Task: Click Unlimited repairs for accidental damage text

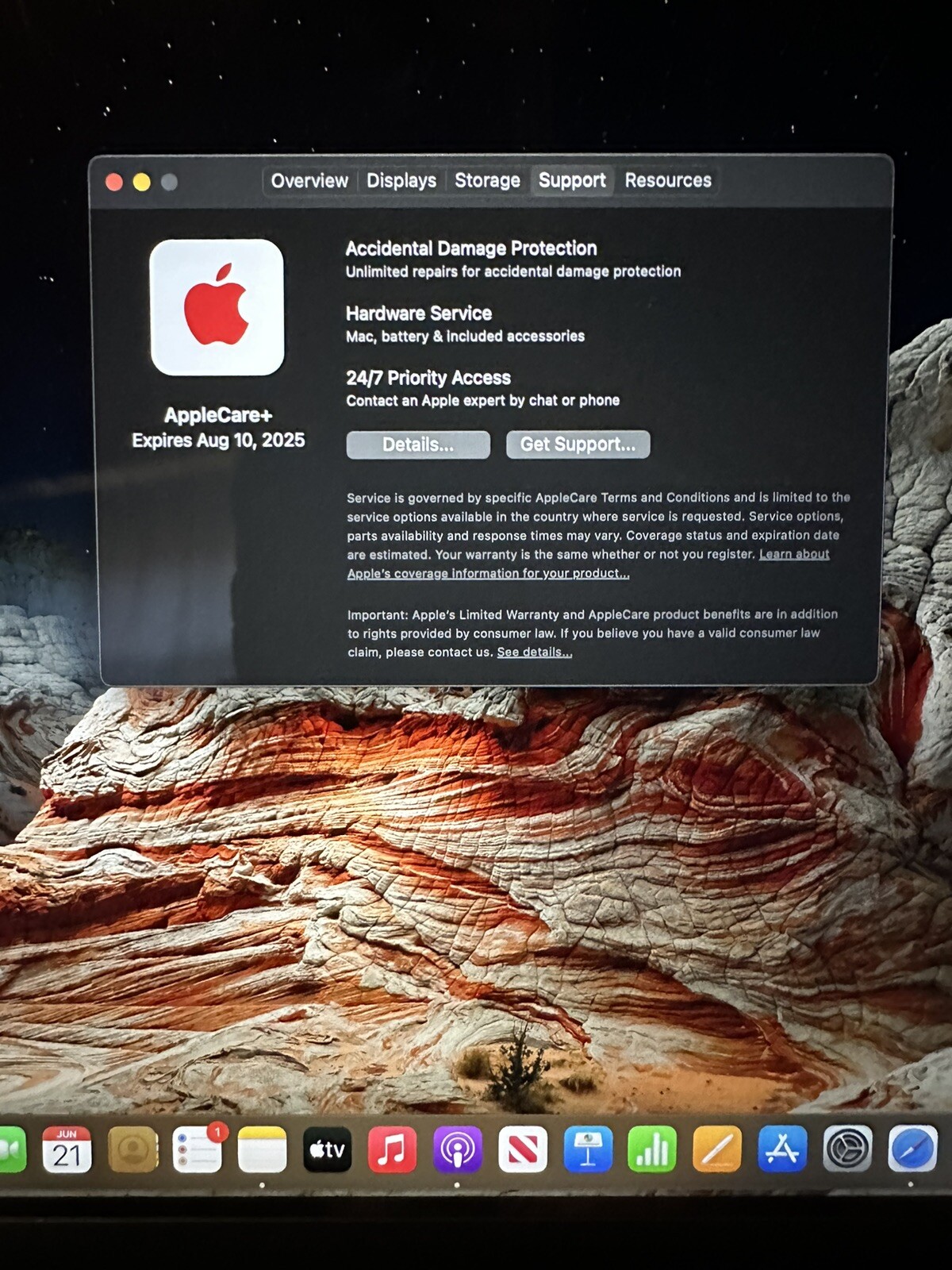Action: pyautogui.click(x=513, y=271)
